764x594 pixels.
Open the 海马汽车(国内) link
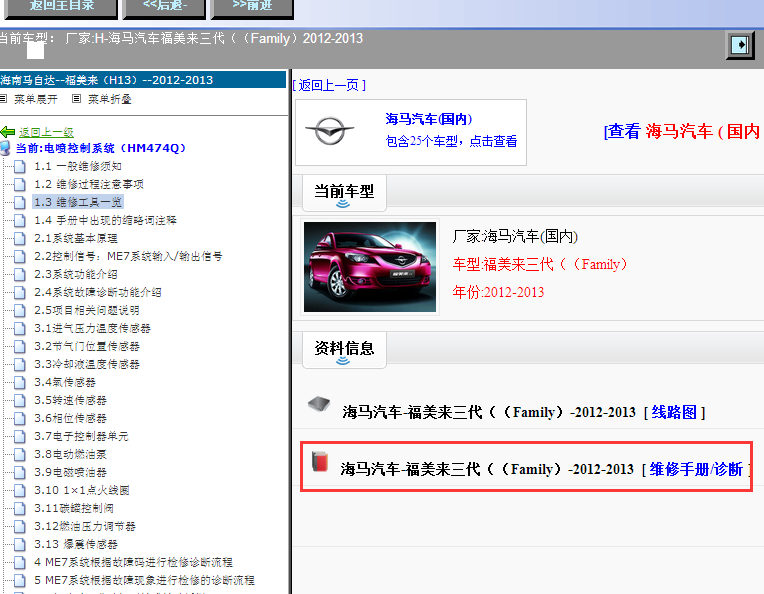[x=429, y=119]
